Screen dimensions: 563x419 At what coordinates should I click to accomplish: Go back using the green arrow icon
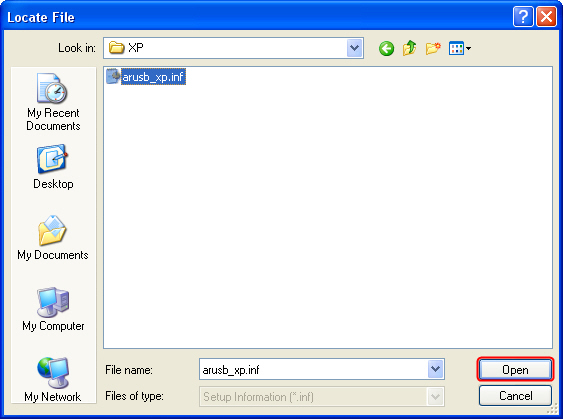386,48
